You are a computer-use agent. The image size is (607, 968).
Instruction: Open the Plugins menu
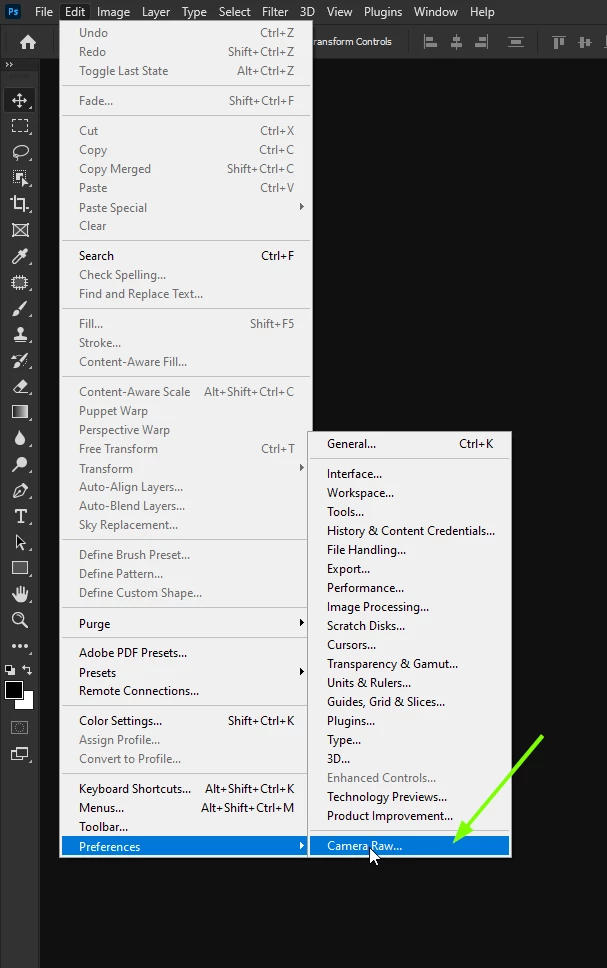(383, 12)
